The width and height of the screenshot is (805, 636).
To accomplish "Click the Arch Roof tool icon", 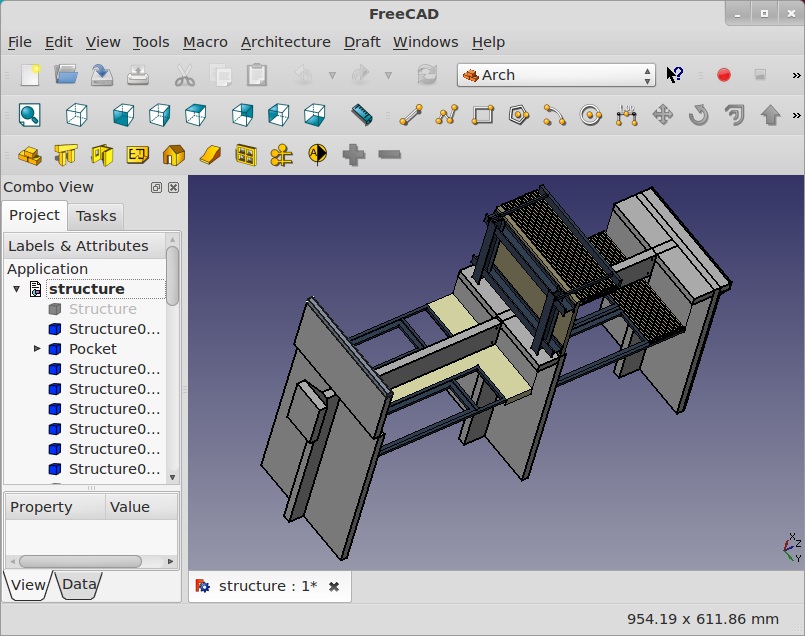I will 210,155.
